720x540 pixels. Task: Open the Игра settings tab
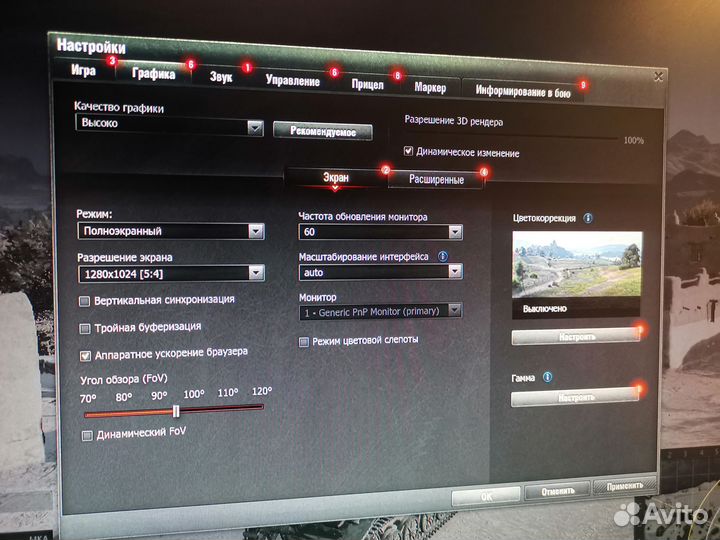coord(84,70)
